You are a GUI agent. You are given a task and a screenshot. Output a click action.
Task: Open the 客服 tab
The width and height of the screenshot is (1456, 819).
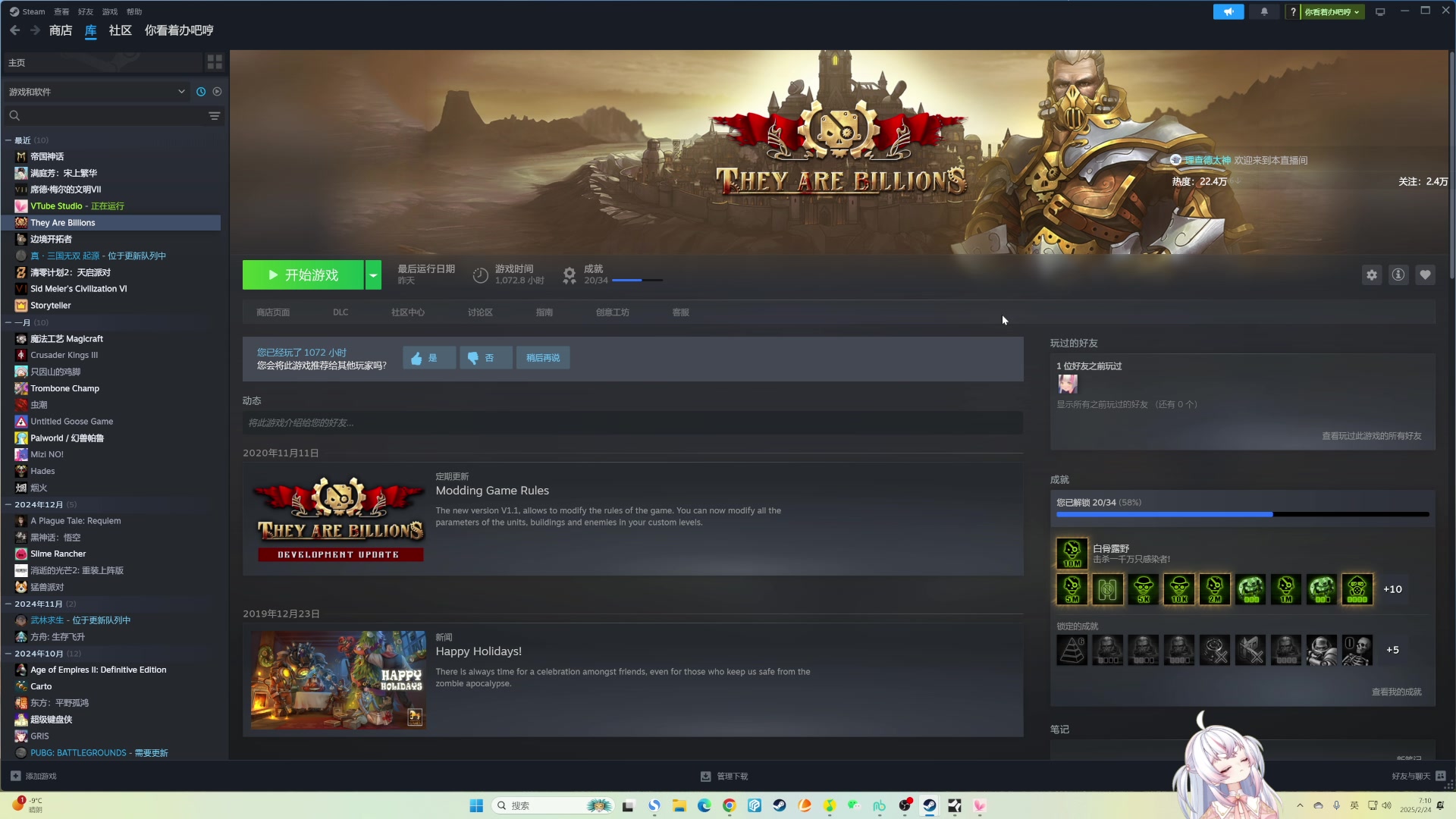pyautogui.click(x=681, y=312)
